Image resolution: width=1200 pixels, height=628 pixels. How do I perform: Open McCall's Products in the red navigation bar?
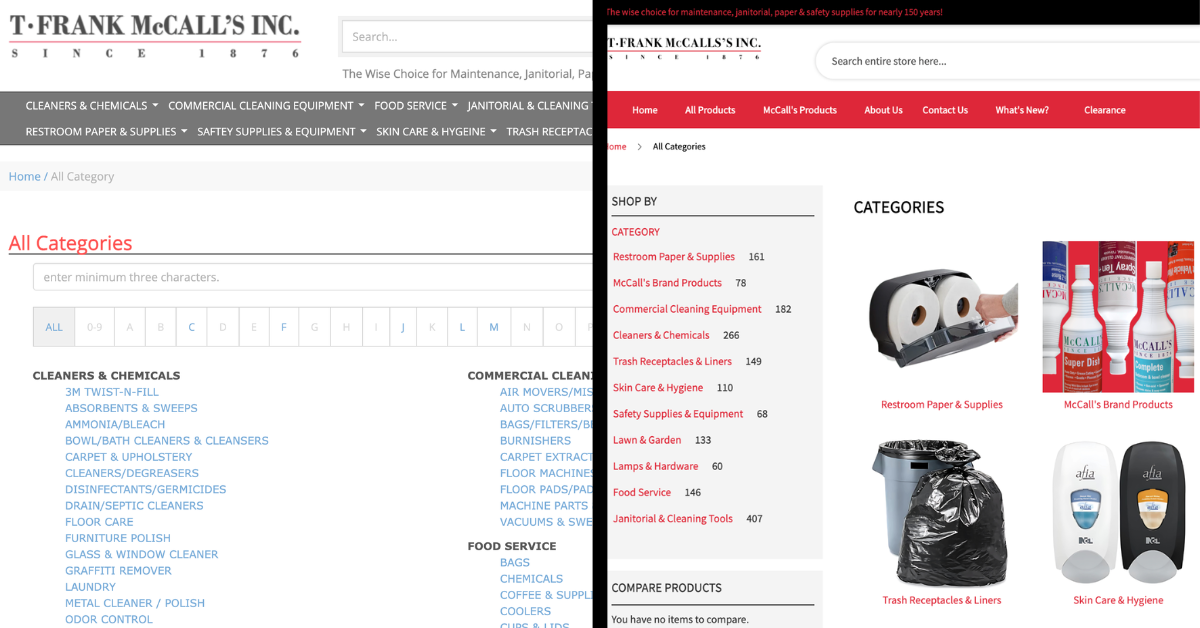(800, 110)
